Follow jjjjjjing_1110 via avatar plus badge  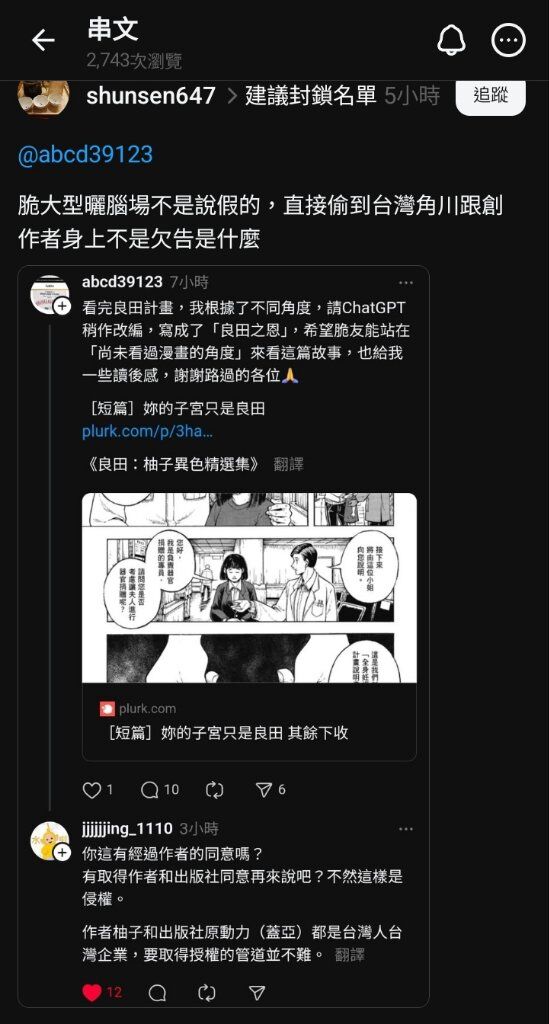(62, 852)
